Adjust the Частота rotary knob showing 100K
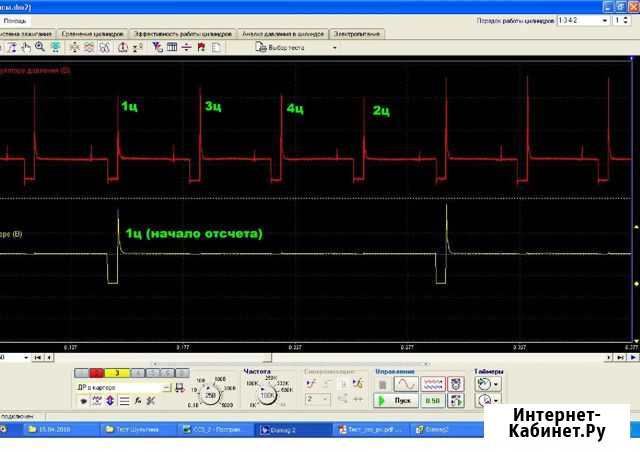The image size is (640, 452). (x=267, y=395)
